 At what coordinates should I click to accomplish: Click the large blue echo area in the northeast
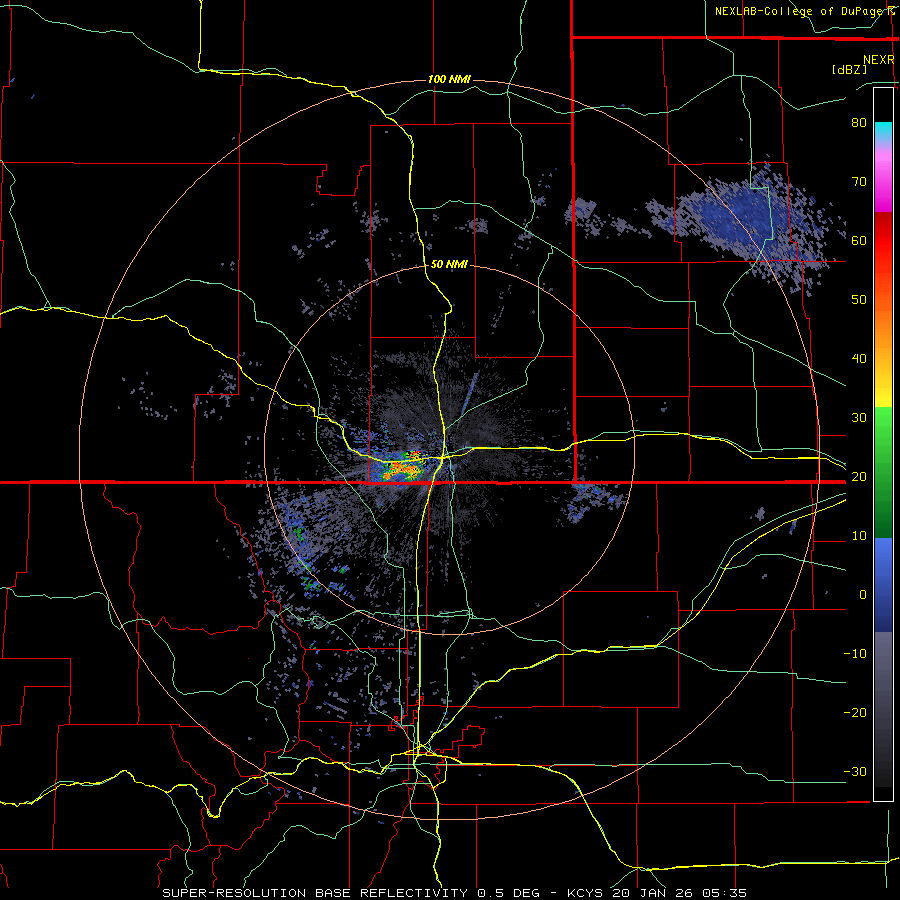click(746, 221)
